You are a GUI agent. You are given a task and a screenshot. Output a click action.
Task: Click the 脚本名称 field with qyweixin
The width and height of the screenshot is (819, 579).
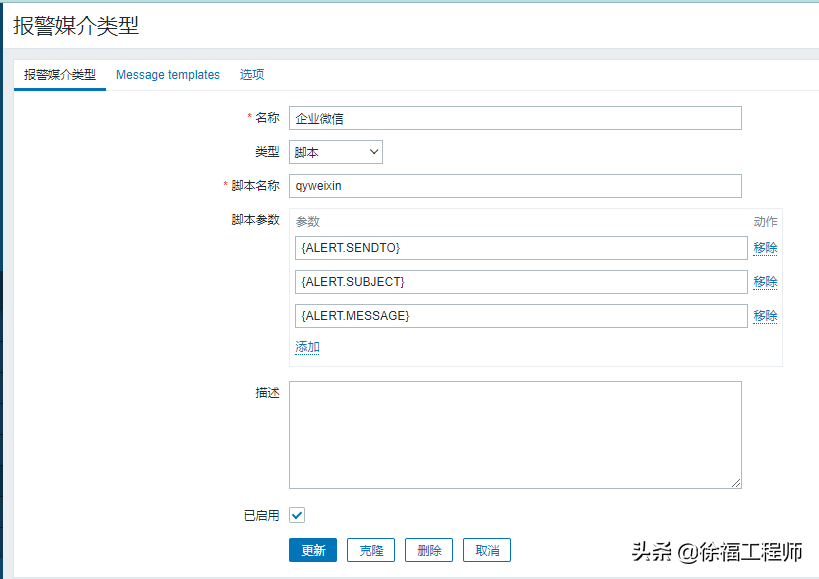(515, 186)
